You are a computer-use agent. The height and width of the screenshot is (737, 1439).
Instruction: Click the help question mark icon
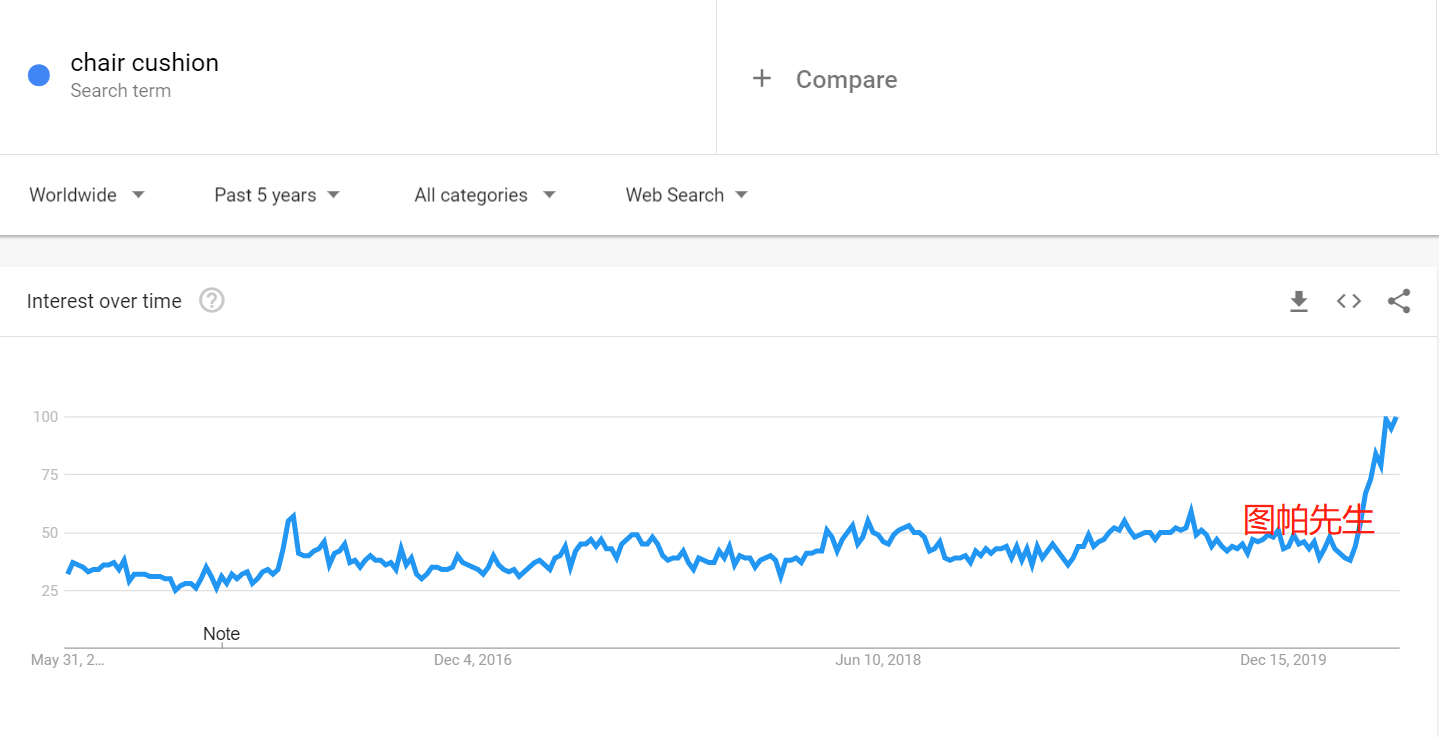[x=211, y=301]
